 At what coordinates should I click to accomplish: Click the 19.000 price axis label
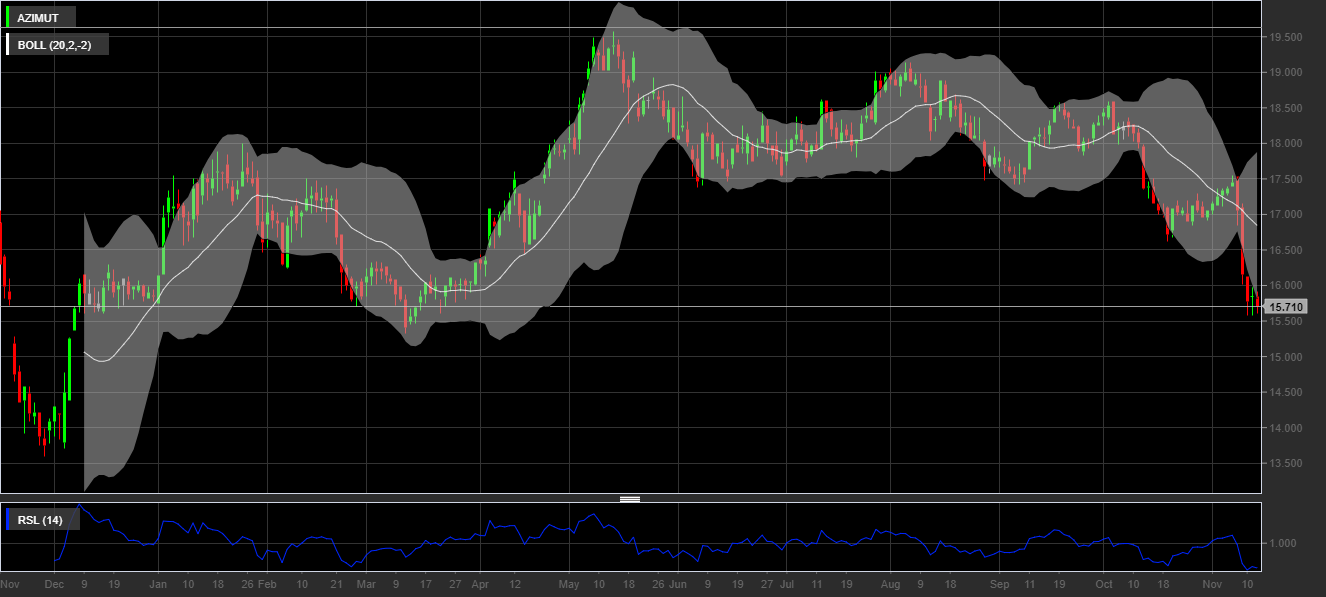point(1285,73)
